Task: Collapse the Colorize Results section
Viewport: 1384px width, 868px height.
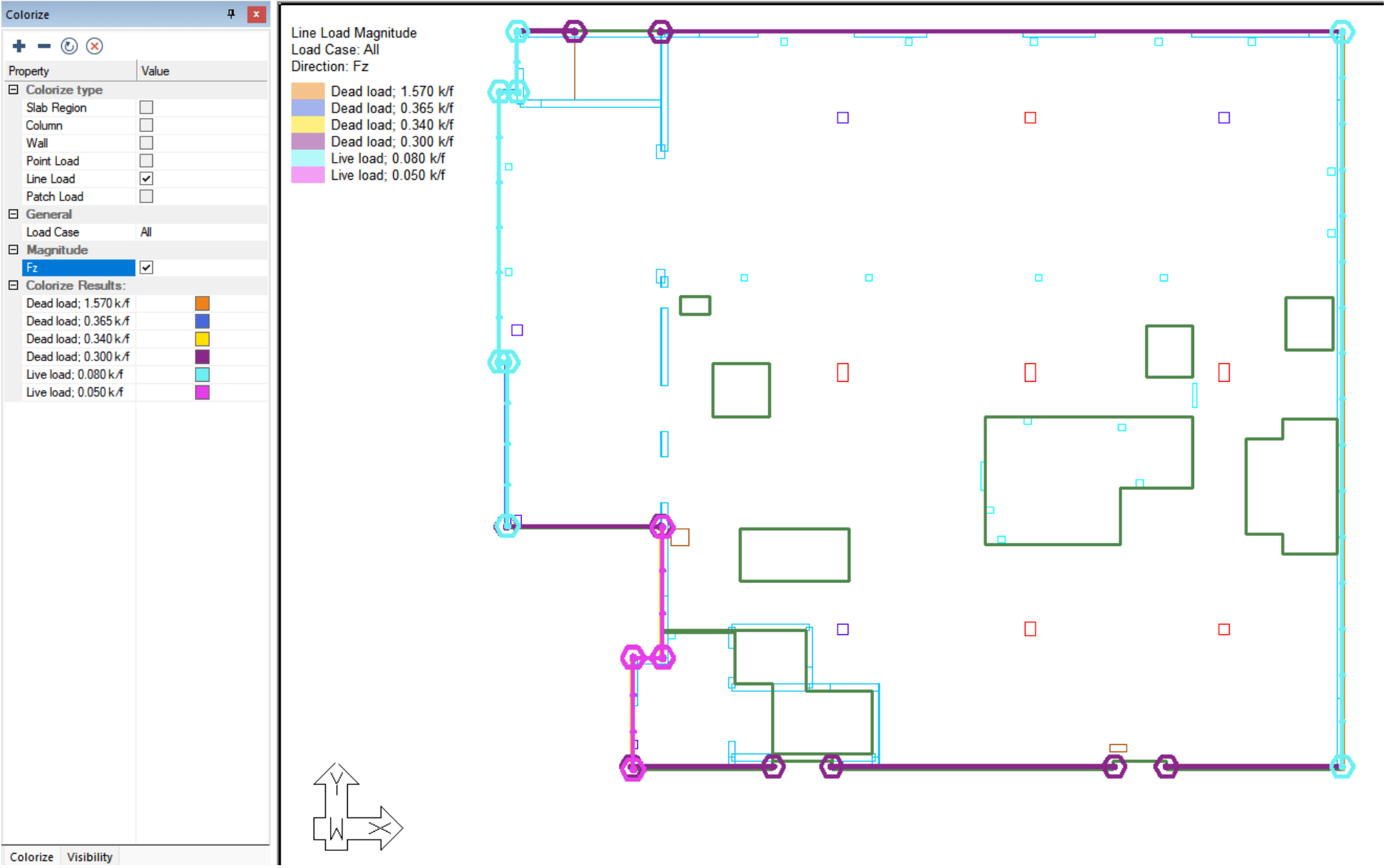Action: pos(14,285)
